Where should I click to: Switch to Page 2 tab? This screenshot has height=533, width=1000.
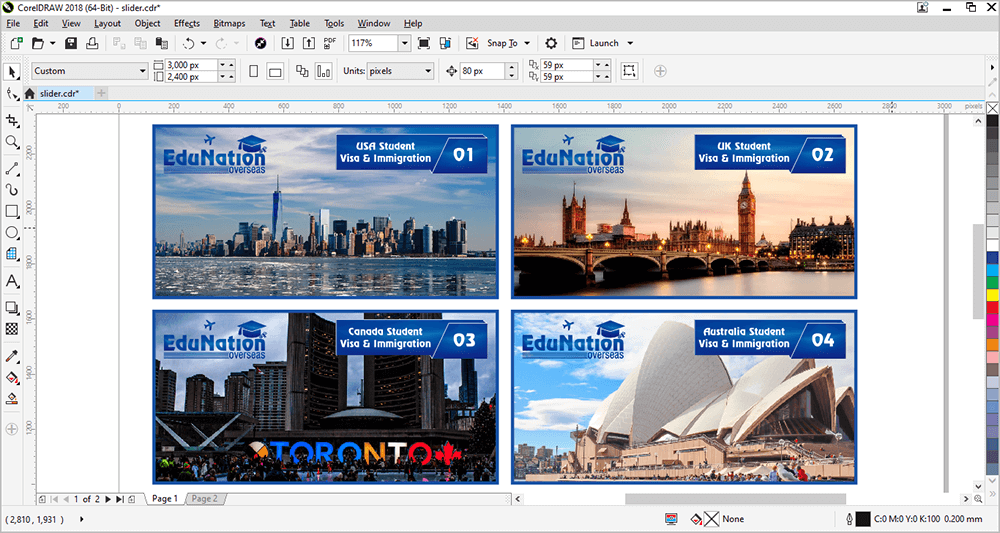(205, 499)
